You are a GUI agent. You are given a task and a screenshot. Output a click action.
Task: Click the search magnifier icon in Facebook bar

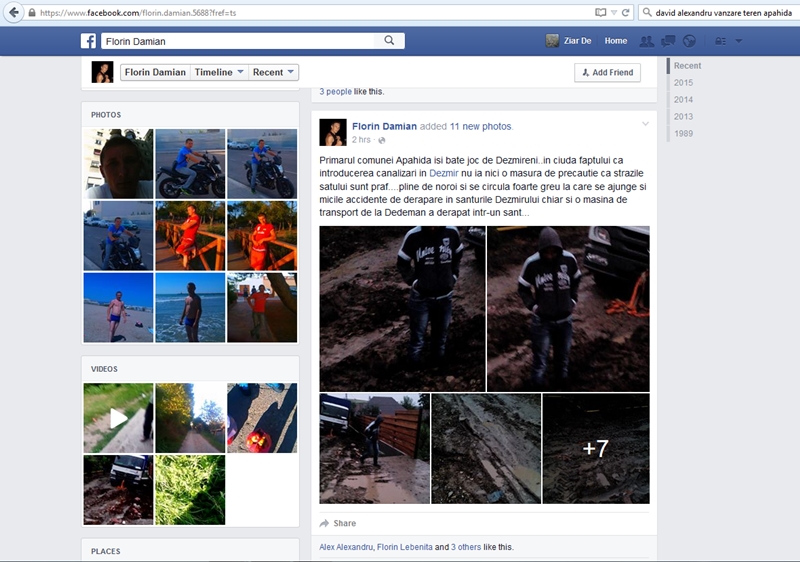coord(389,41)
